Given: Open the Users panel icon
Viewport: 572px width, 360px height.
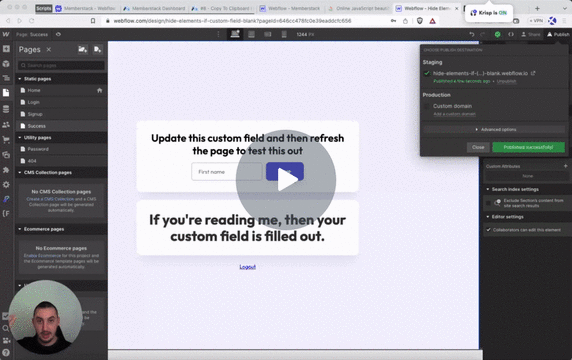Looking at the screenshot, I should click(6, 124).
